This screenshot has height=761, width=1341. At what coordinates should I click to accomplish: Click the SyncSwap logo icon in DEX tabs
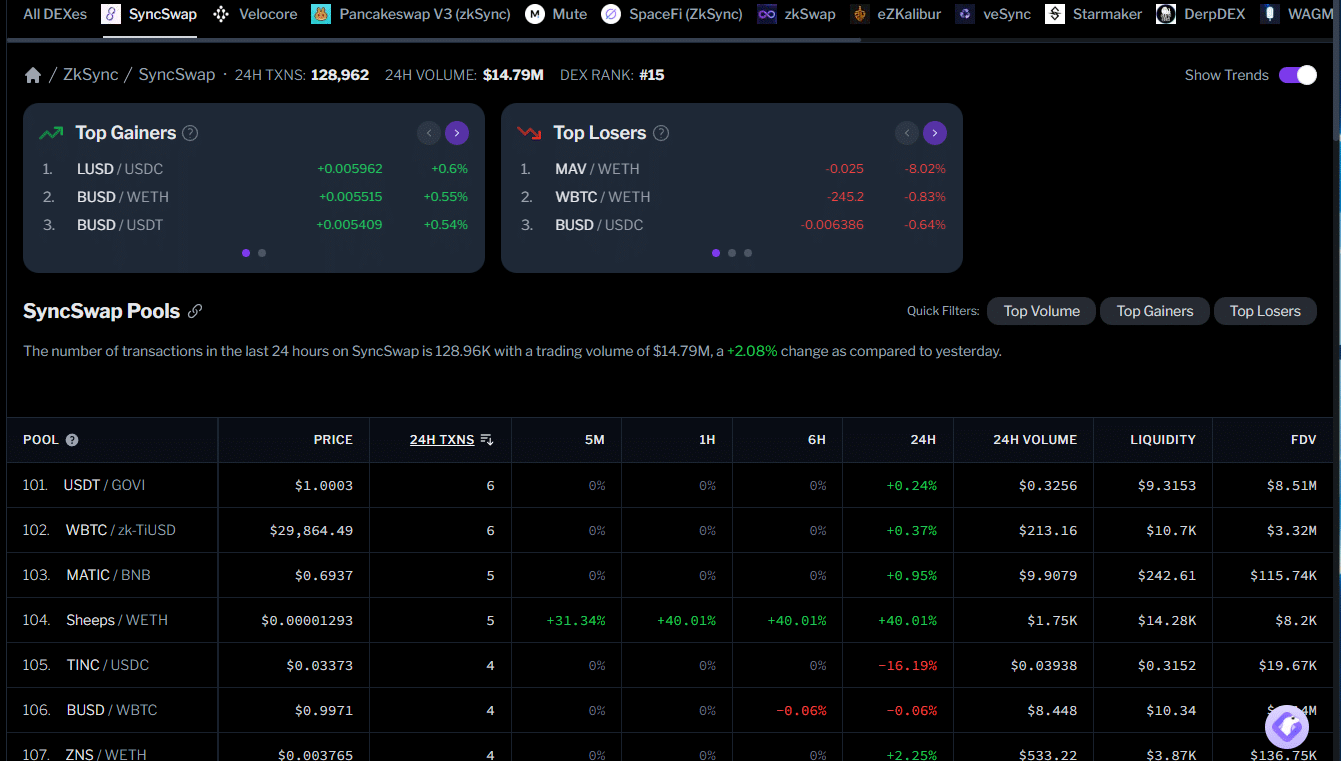point(111,14)
